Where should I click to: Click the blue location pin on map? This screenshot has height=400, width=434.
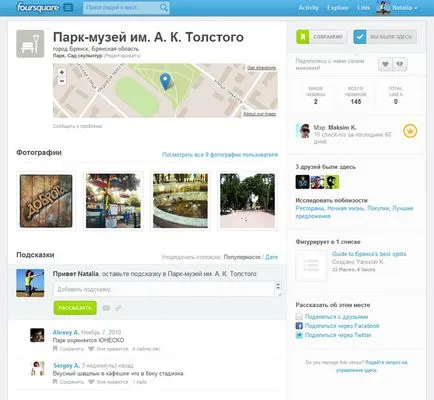[x=165, y=82]
